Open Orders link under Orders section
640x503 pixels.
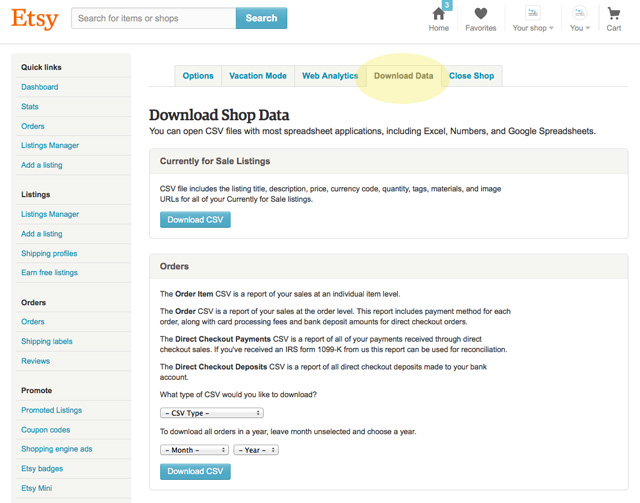coord(33,322)
